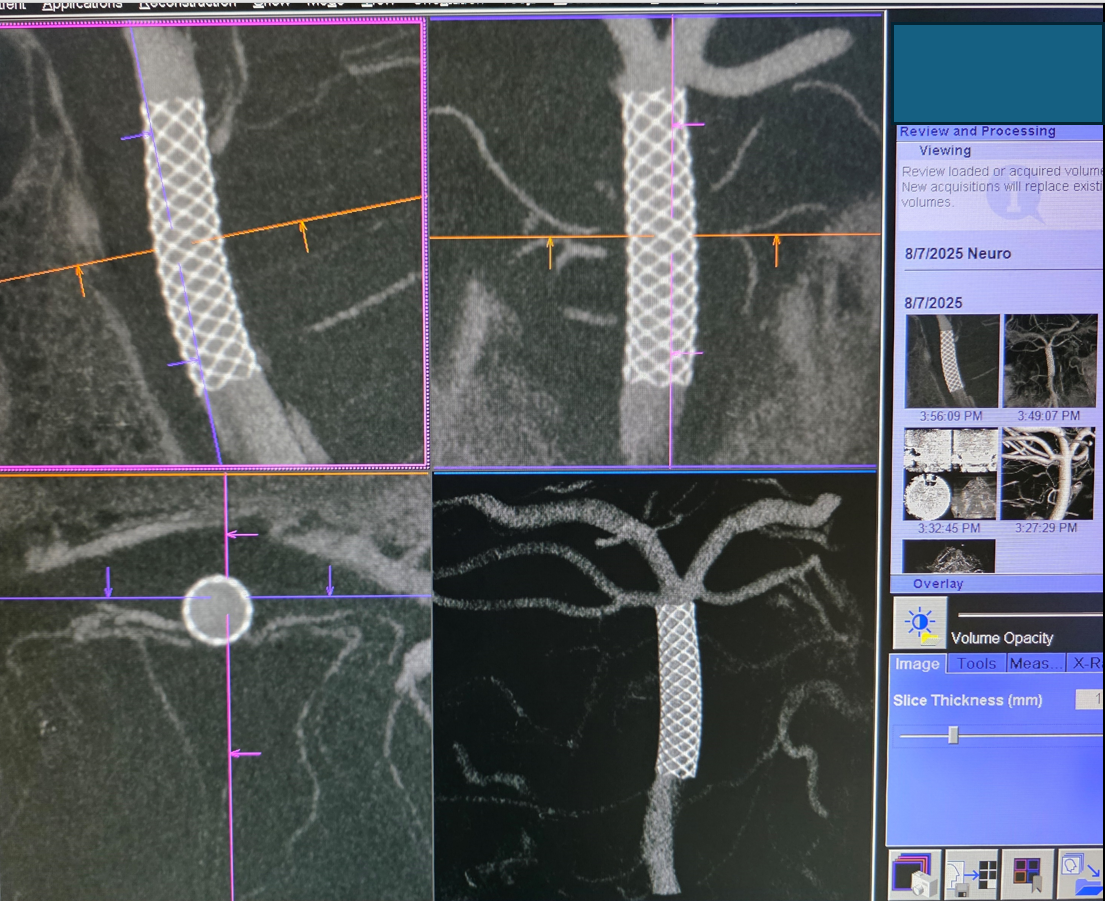Switch to the Tools tab
Screen dimensions: 1105x901
(976, 664)
